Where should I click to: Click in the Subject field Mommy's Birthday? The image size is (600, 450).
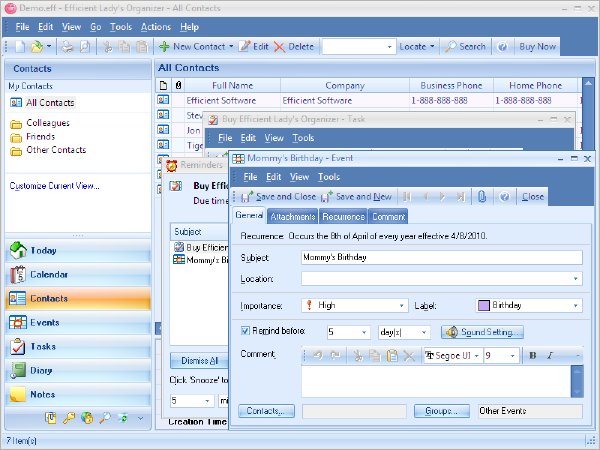(x=442, y=257)
